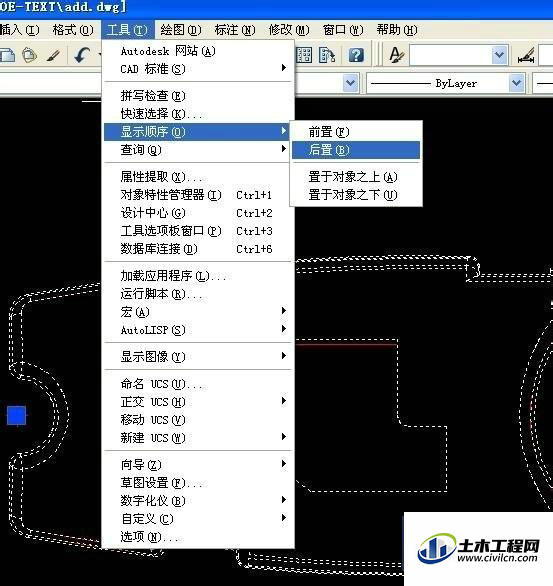This screenshot has height=586, width=553.
Task: Expand the 向导 submenu
Action: pyautogui.click(x=284, y=464)
